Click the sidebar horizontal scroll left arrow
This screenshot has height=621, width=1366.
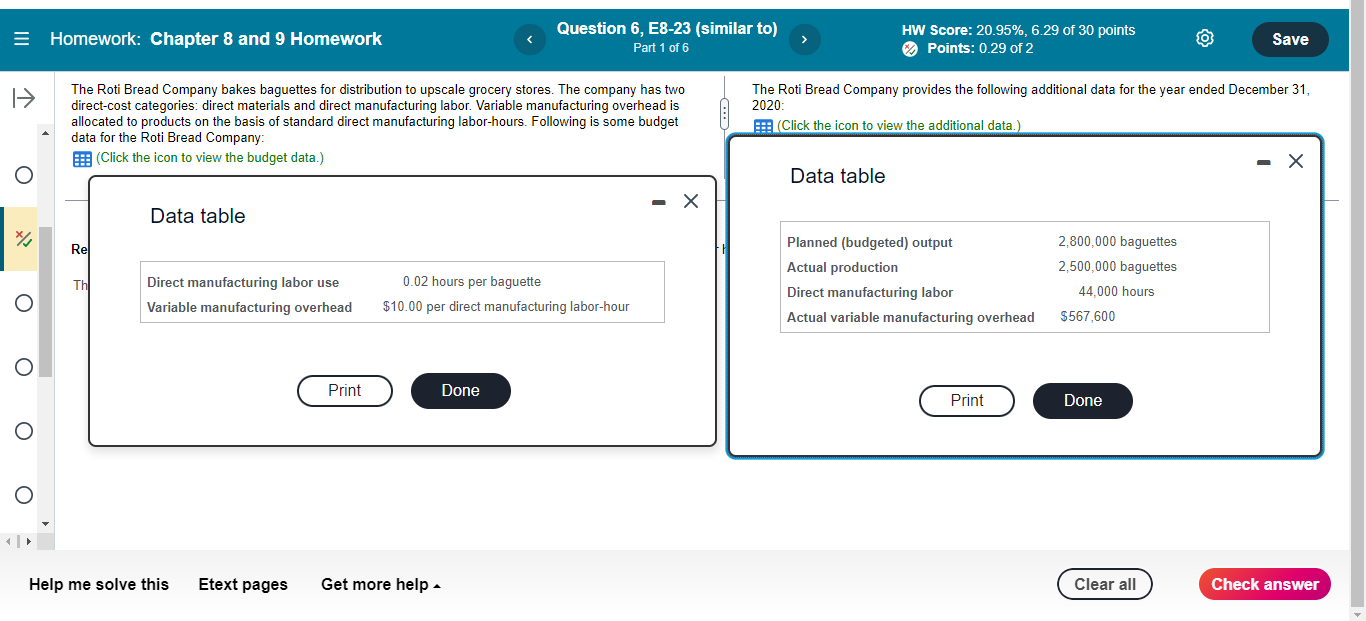click(x=7, y=542)
